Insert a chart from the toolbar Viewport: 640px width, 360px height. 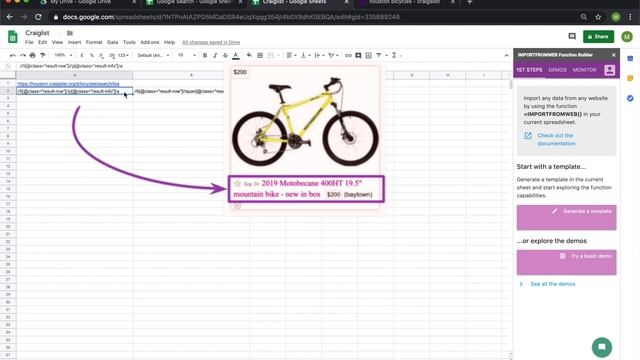point(368,55)
